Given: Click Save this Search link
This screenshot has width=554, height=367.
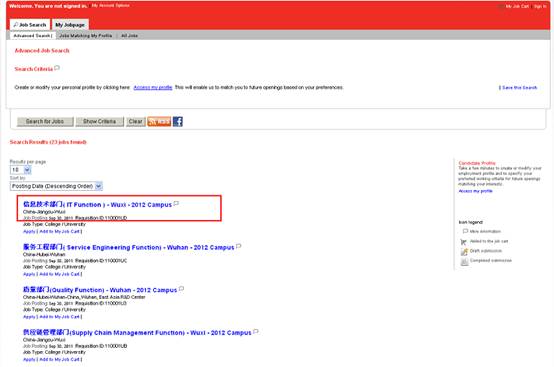Looking at the screenshot, I should point(519,88).
